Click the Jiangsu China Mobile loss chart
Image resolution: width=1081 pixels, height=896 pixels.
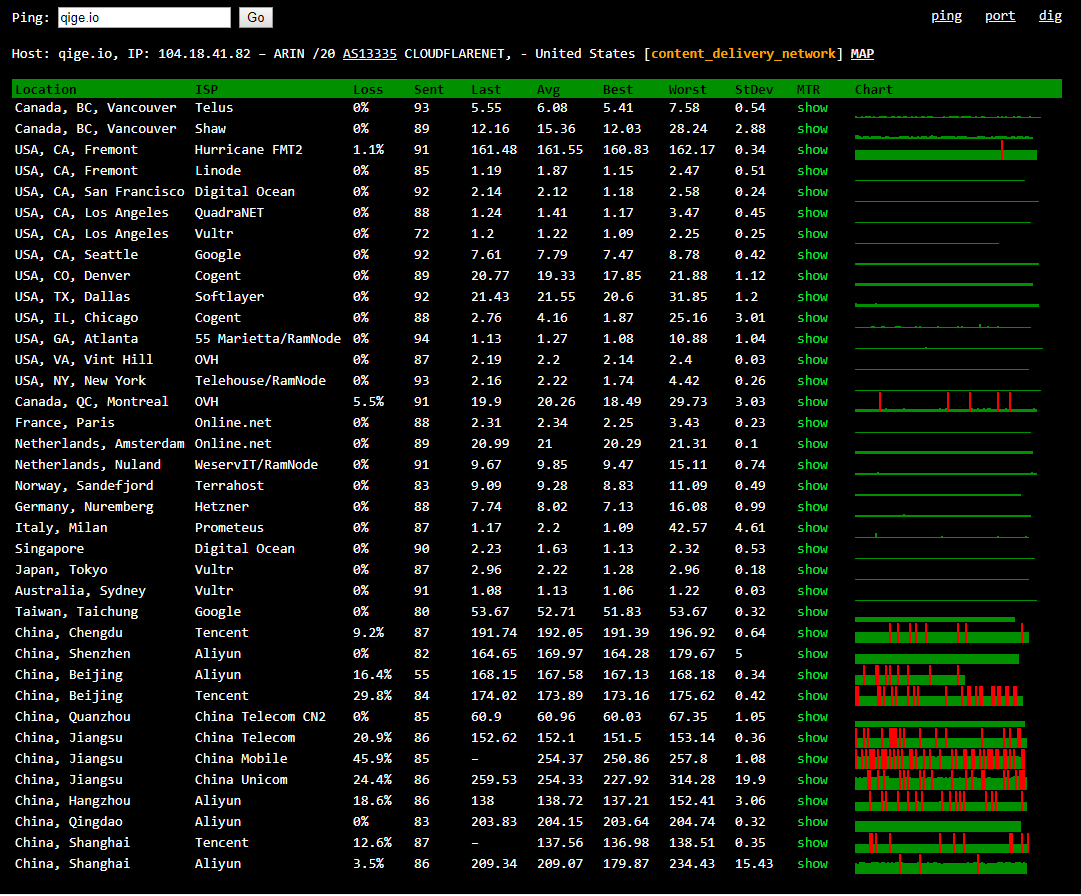pos(940,760)
